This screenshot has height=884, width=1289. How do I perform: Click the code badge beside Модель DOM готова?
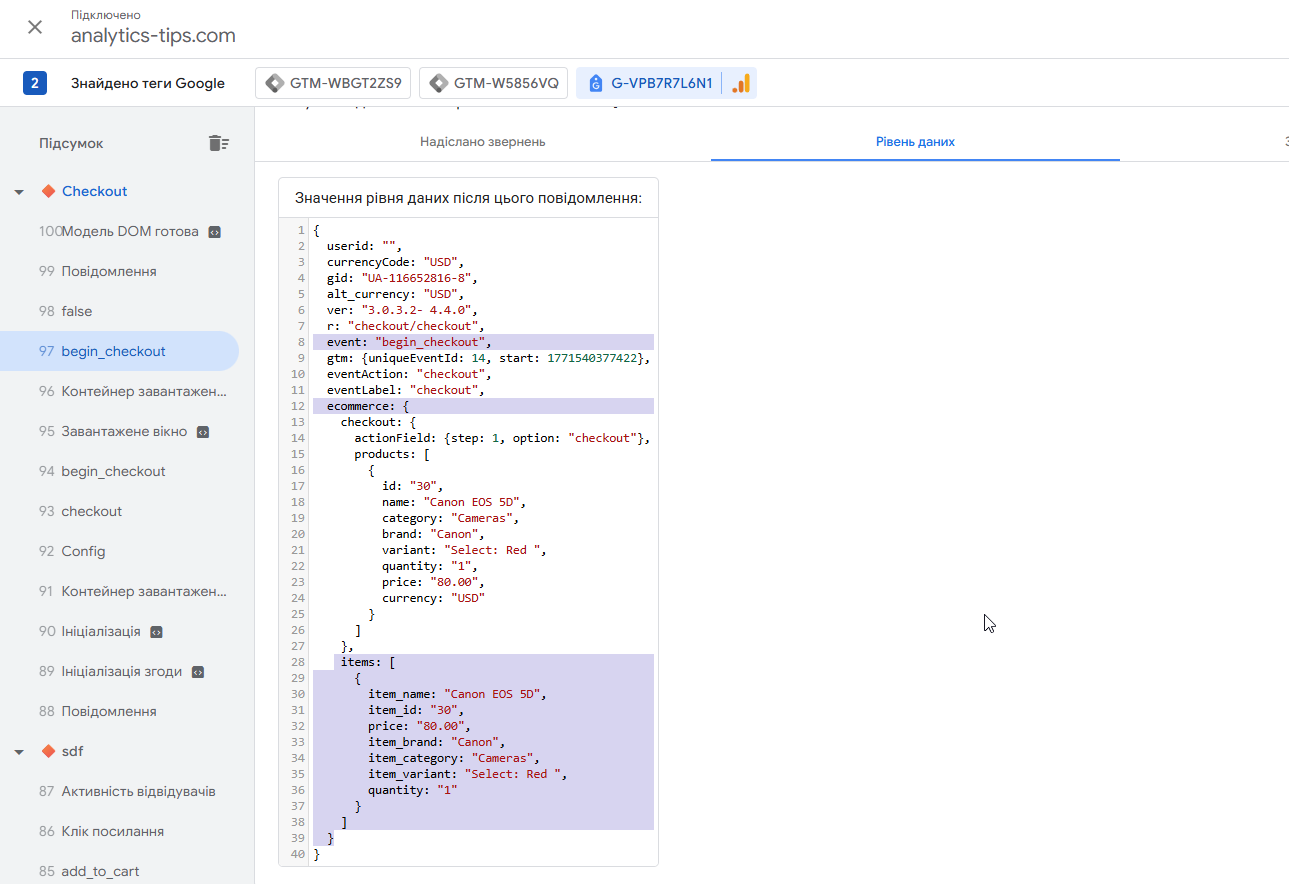point(214,232)
